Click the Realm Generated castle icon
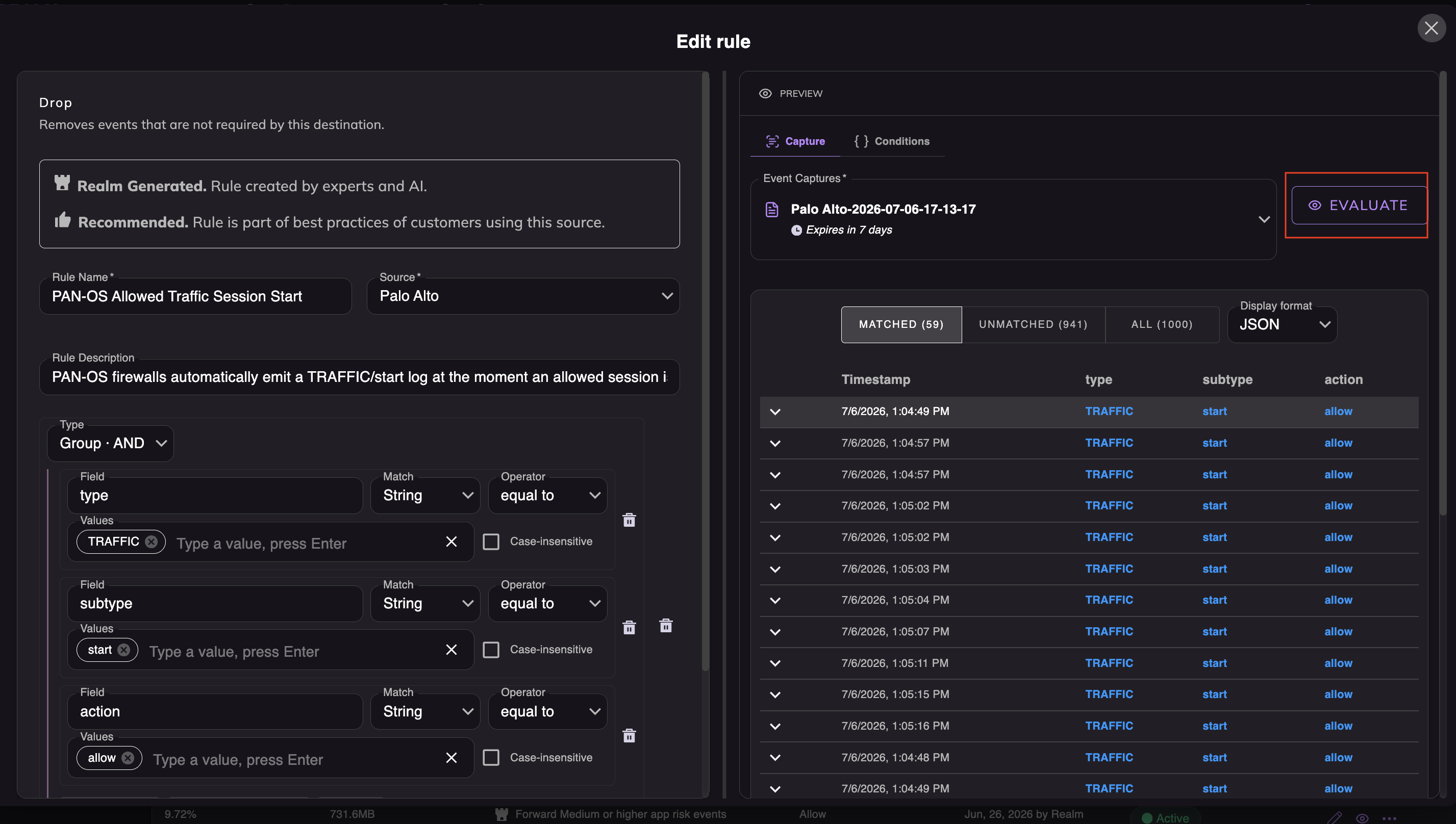The width and height of the screenshot is (1456, 824). 62,183
